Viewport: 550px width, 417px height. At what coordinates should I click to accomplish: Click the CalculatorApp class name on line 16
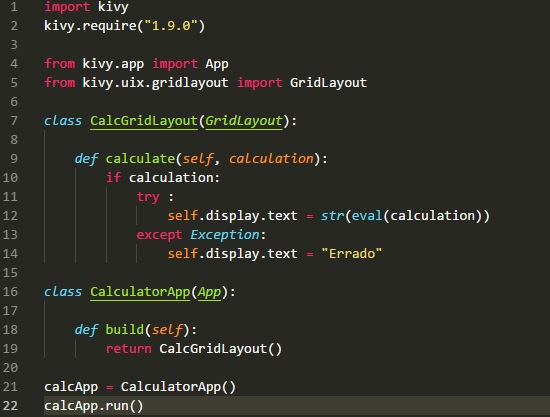coord(140,292)
